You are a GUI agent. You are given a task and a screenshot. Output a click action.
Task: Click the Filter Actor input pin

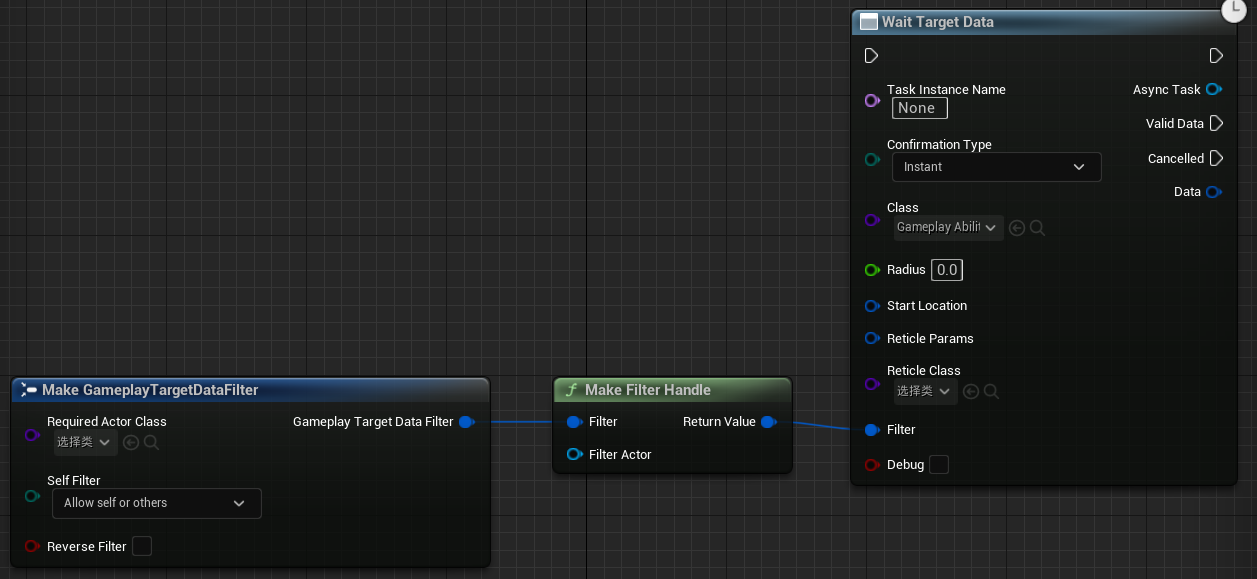(574, 454)
